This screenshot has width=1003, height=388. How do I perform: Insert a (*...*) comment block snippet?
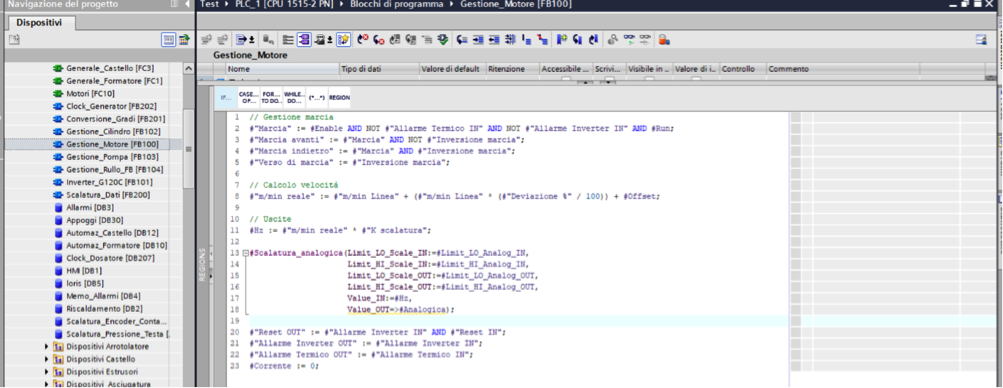(x=316, y=97)
